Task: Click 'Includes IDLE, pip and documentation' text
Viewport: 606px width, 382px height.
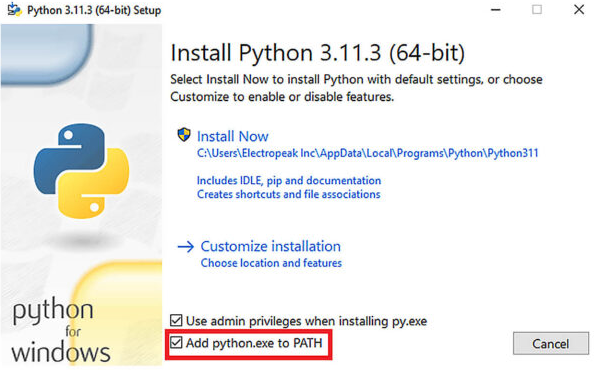Action: coord(289,181)
